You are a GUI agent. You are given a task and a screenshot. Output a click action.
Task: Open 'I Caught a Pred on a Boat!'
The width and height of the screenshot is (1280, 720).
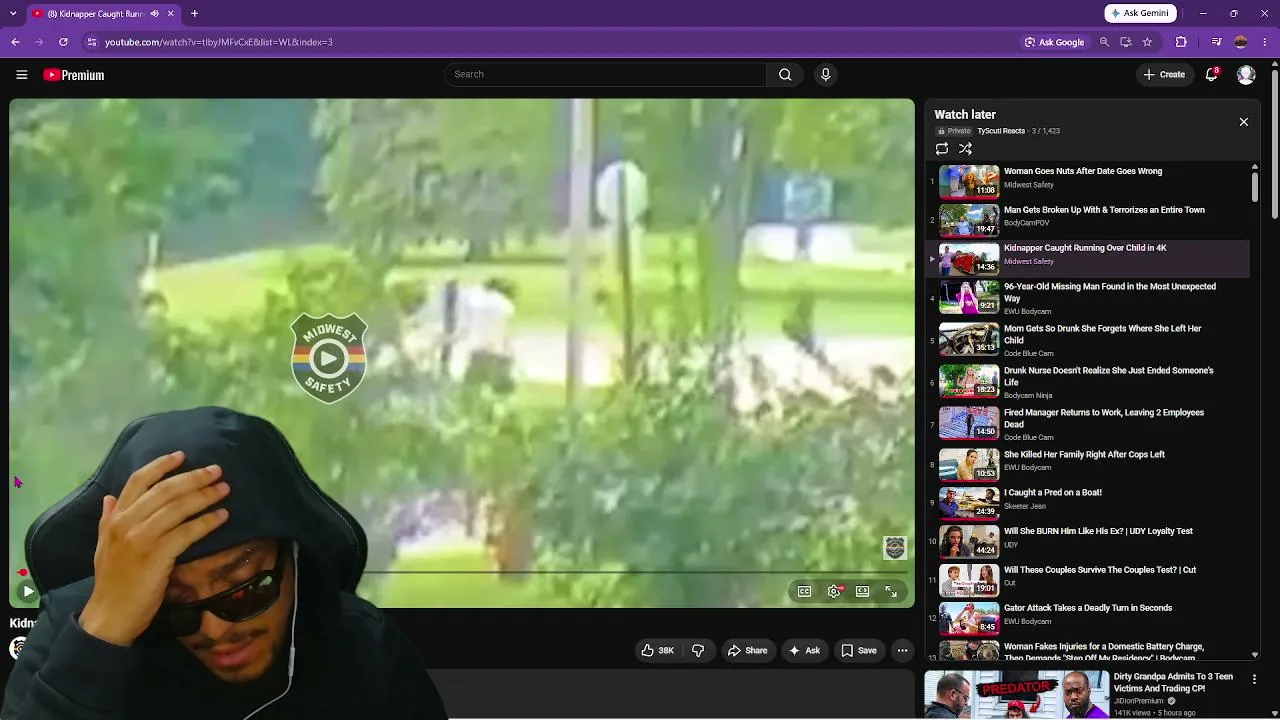(x=1053, y=492)
